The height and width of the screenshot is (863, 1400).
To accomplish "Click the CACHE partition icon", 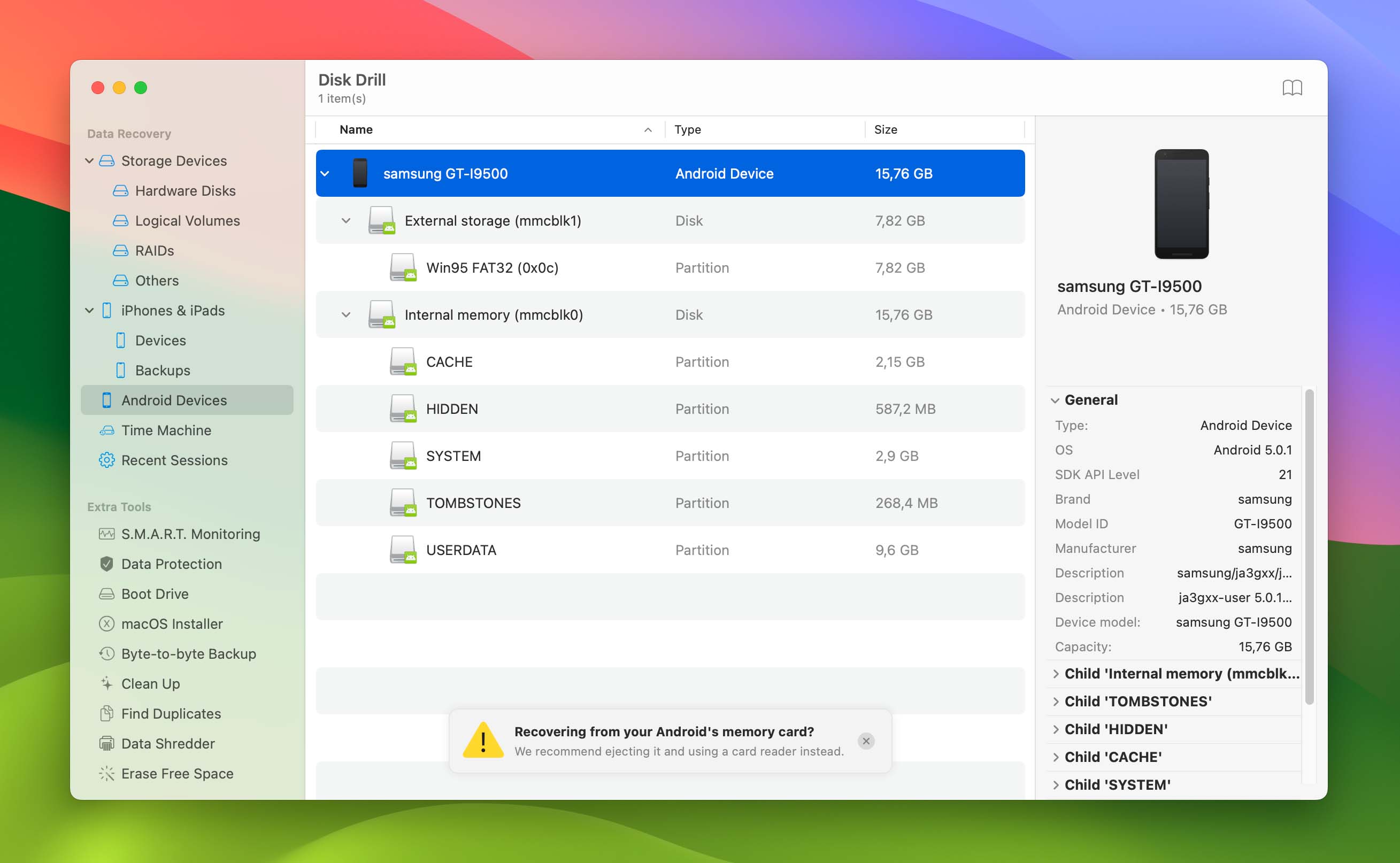I will pos(403,361).
